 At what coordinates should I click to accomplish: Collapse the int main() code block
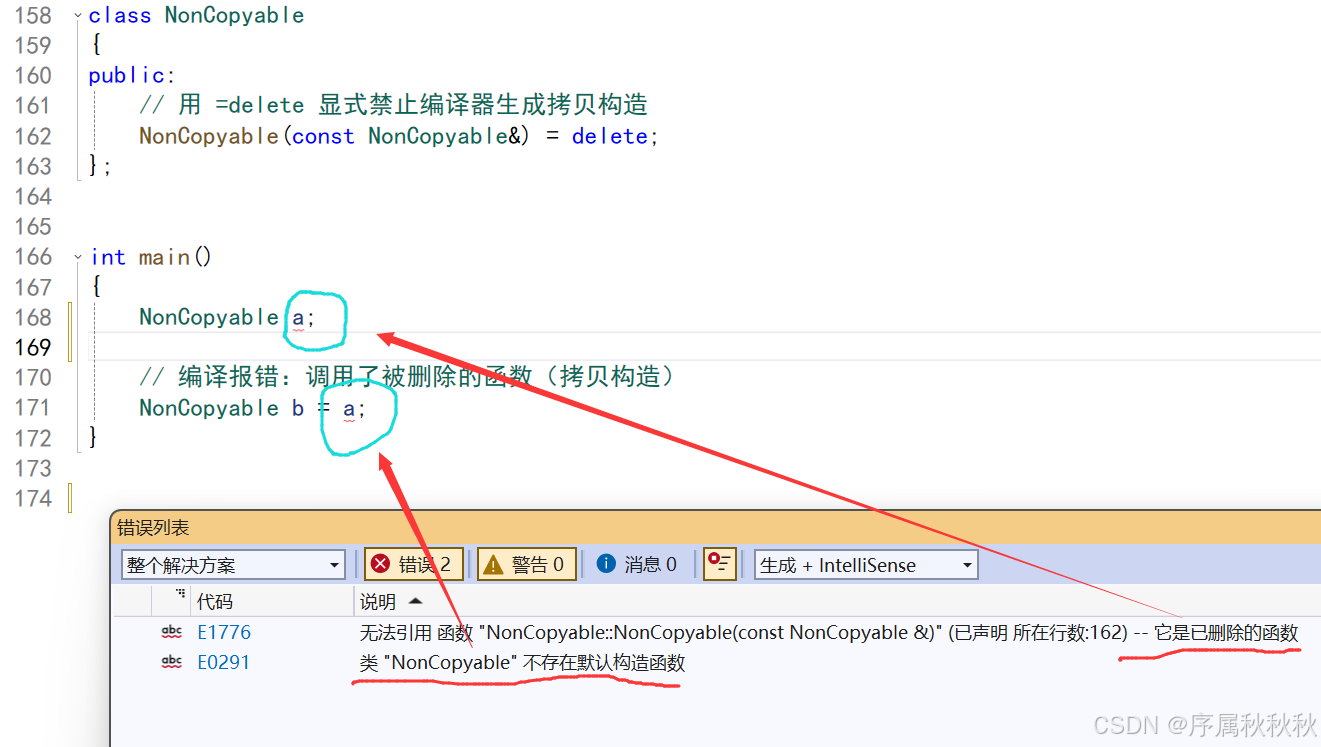(78, 257)
